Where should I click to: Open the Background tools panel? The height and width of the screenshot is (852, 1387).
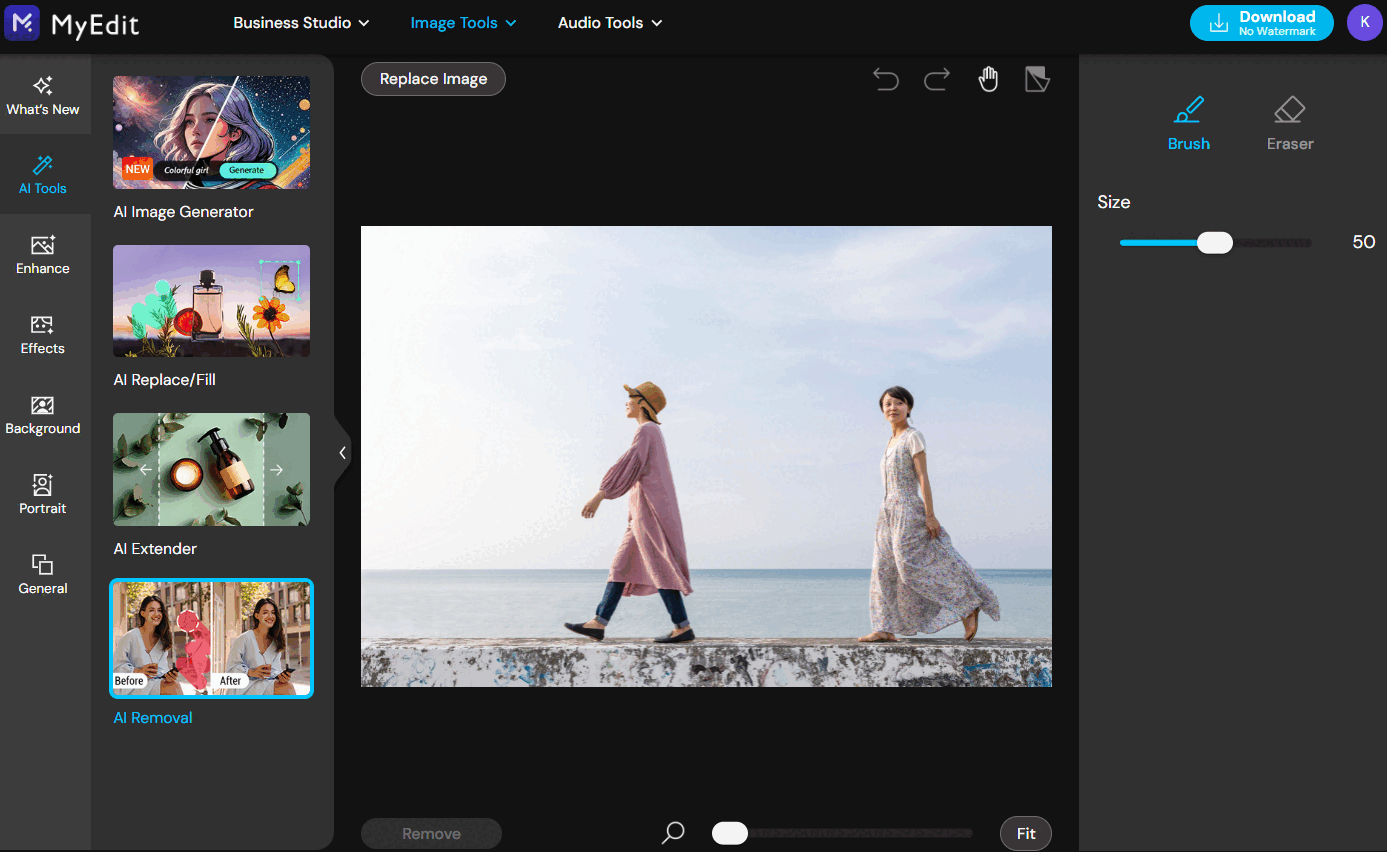tap(42, 414)
